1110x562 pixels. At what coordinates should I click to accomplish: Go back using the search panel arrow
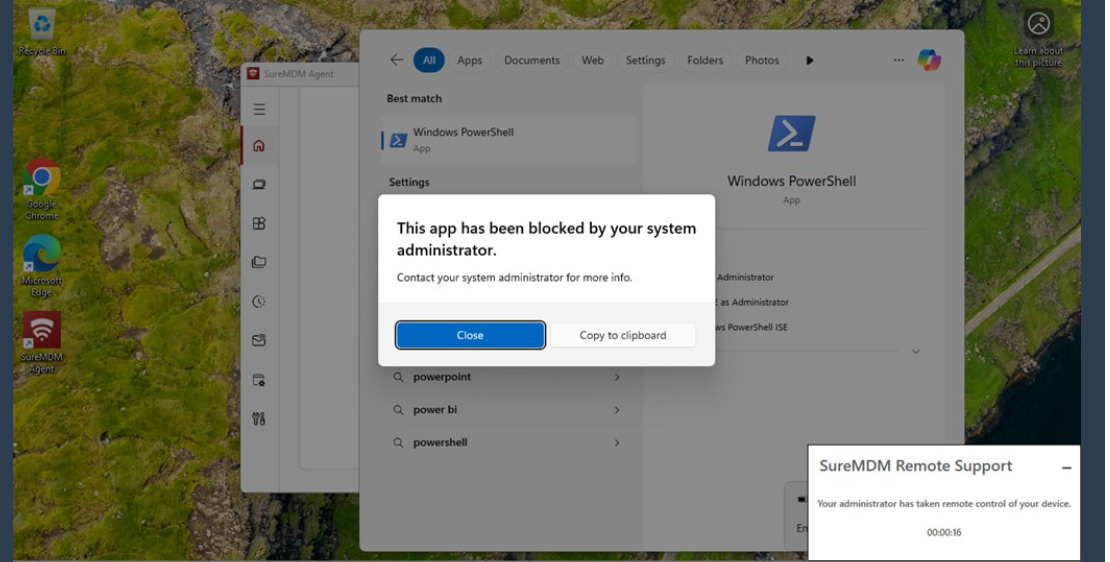point(396,60)
